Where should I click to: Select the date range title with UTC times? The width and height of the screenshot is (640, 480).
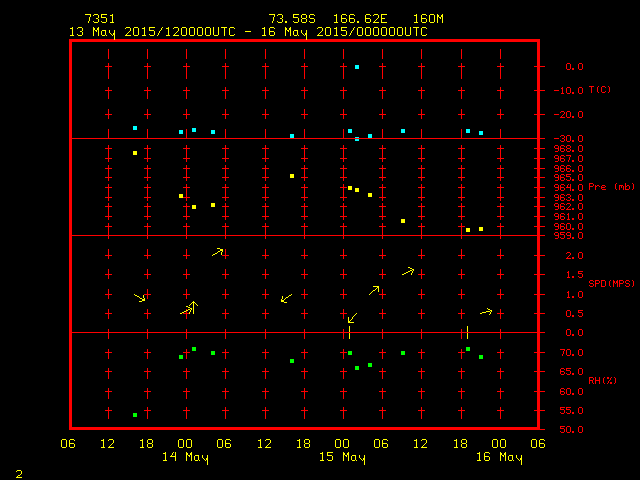coord(248,31)
